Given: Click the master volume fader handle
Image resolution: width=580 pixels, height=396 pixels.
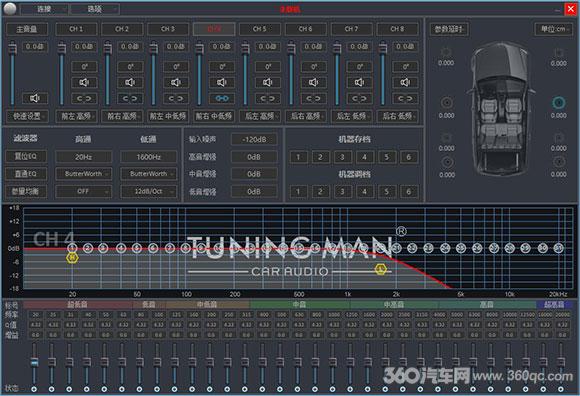Looking at the screenshot, I should pyautogui.click(x=13, y=48).
